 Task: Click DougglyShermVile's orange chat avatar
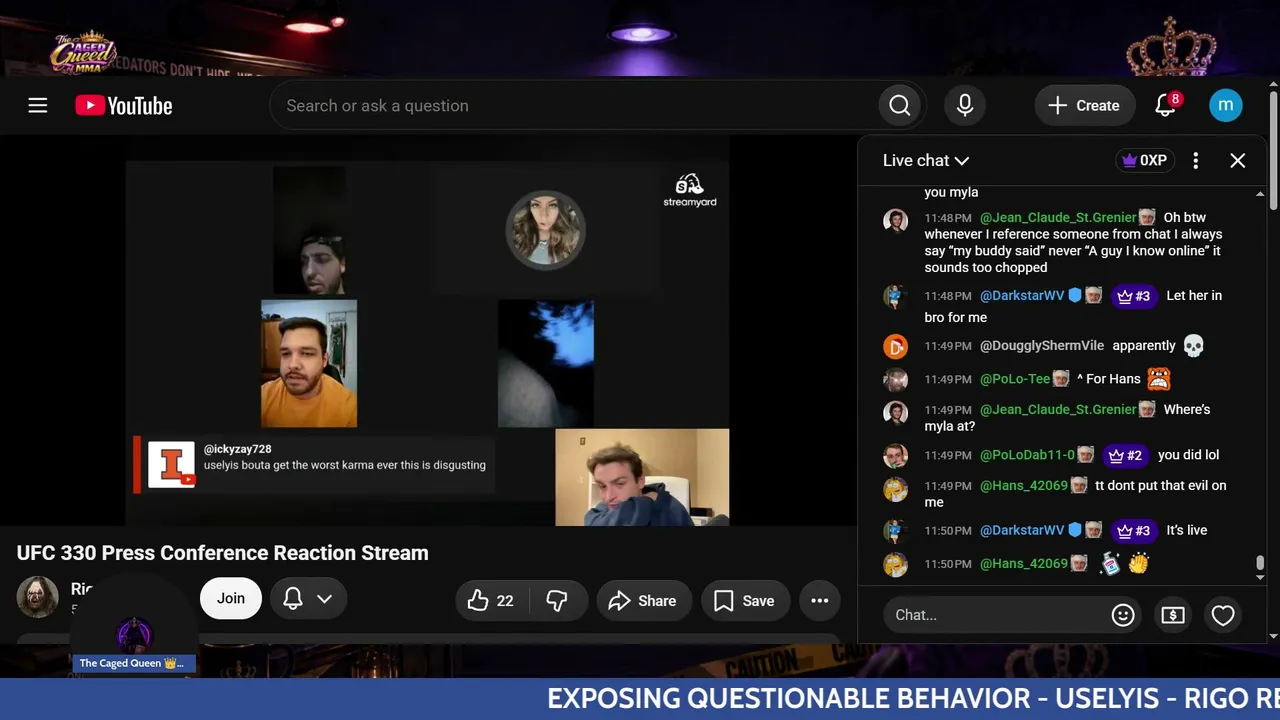pos(895,346)
